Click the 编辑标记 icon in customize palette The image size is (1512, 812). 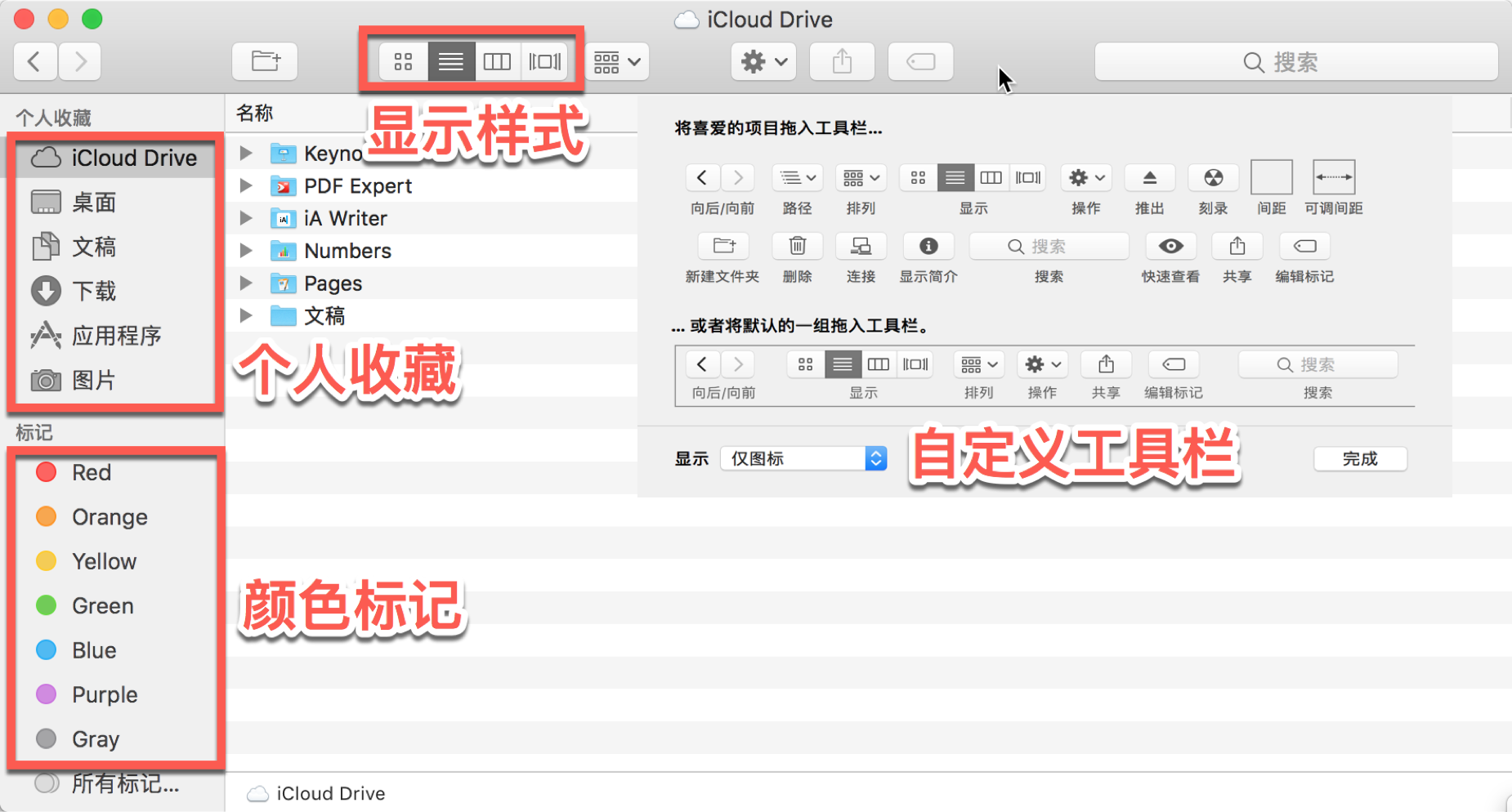coord(1305,246)
